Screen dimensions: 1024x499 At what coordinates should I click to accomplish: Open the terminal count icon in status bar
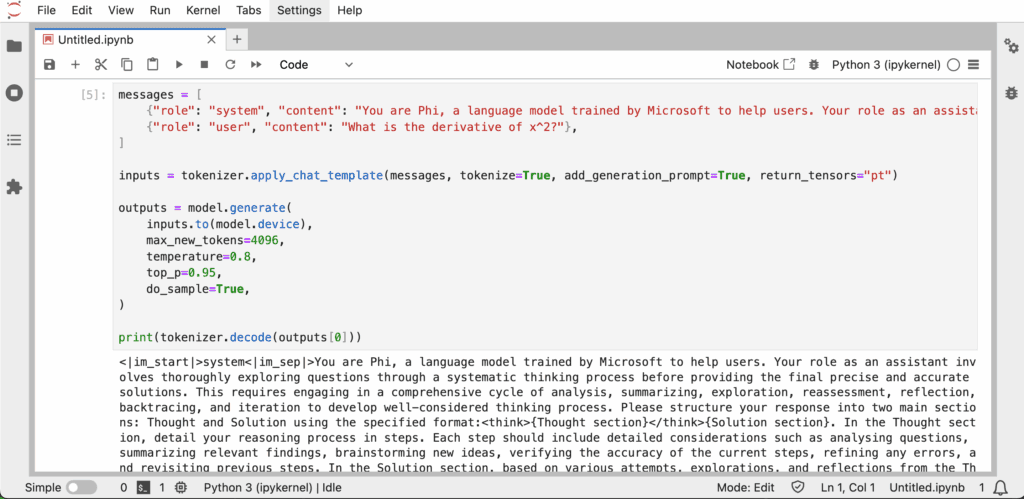(144, 487)
